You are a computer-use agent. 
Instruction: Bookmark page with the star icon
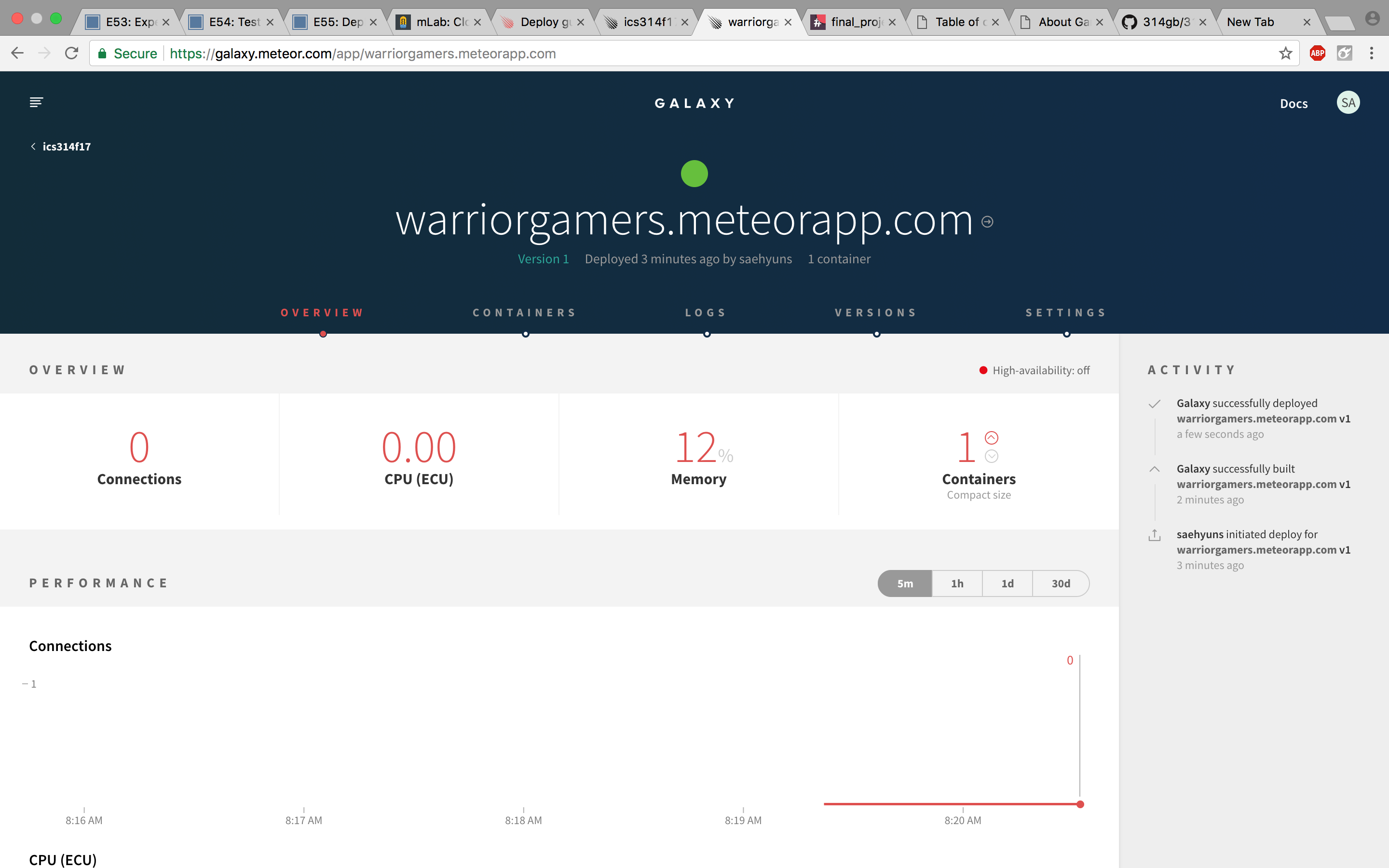click(x=1285, y=54)
